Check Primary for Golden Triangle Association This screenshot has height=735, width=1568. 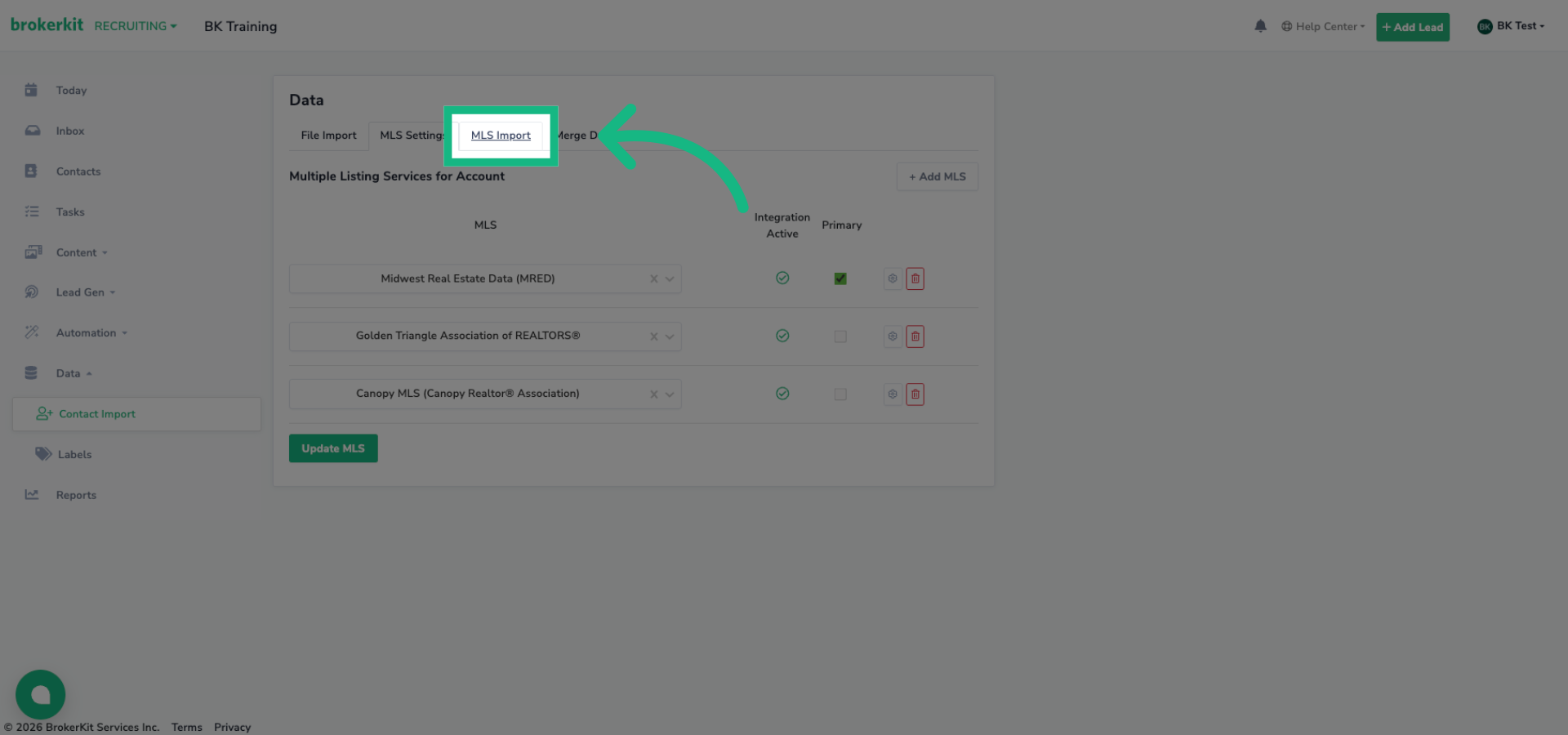click(840, 336)
